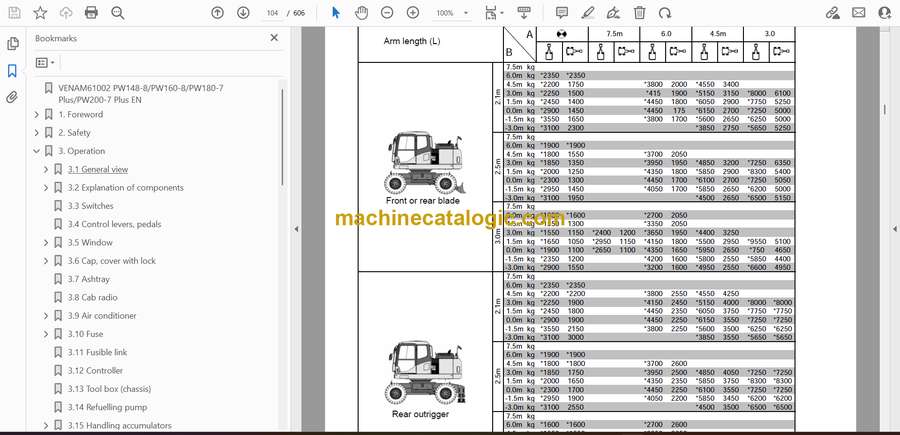Bookmark document with the star icon

pyautogui.click(x=40, y=13)
